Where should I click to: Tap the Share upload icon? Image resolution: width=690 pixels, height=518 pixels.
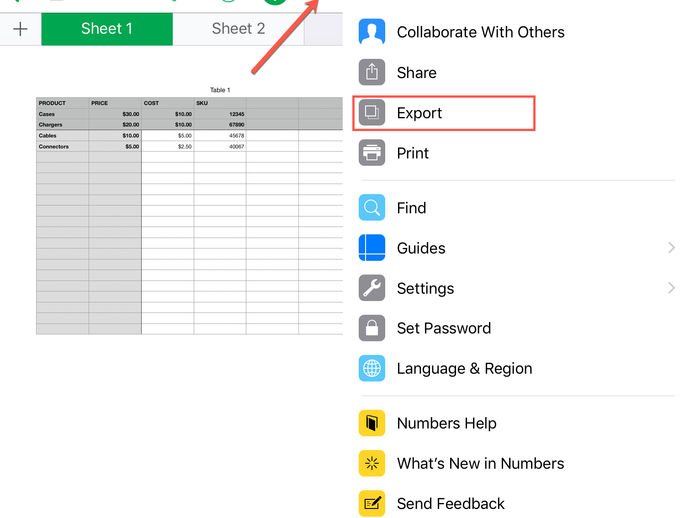click(x=372, y=72)
